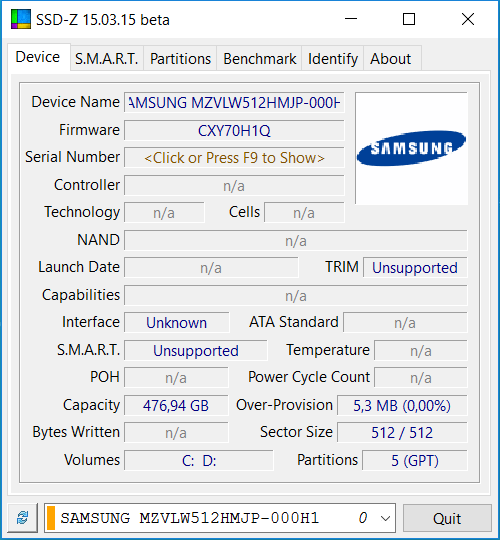This screenshot has width=500, height=540.
Task: Click the Firmware CXY70H1Q field
Action: click(x=234, y=131)
